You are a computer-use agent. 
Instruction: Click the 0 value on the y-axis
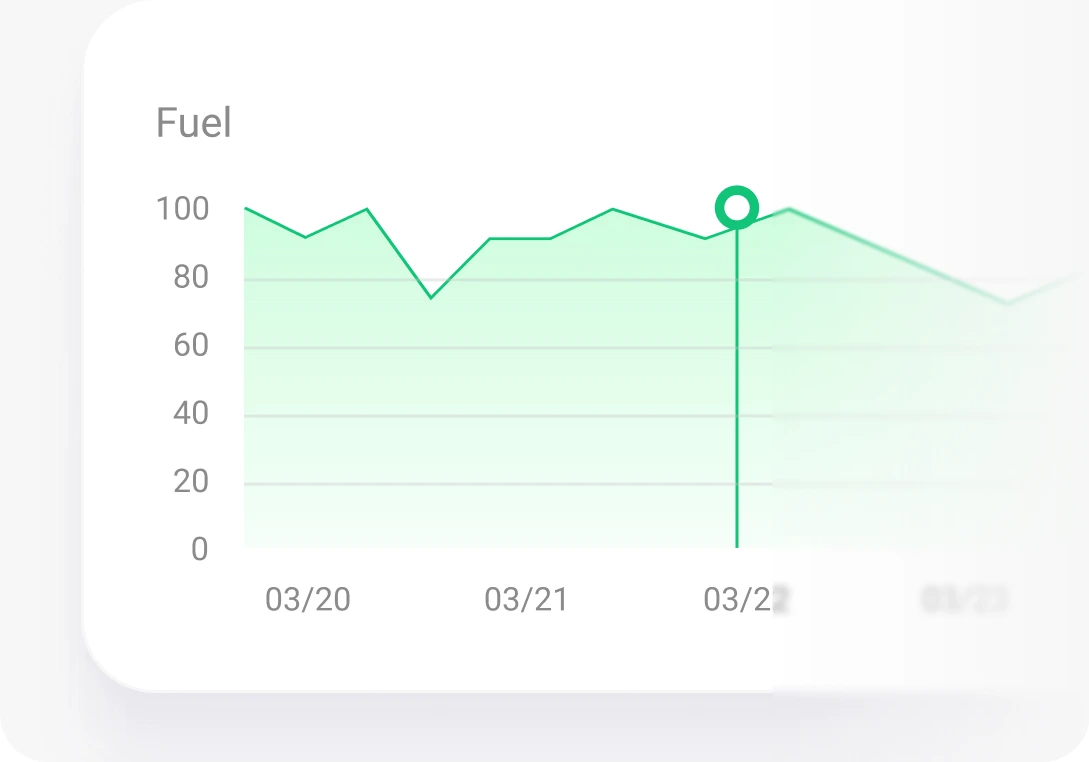pyautogui.click(x=199, y=549)
